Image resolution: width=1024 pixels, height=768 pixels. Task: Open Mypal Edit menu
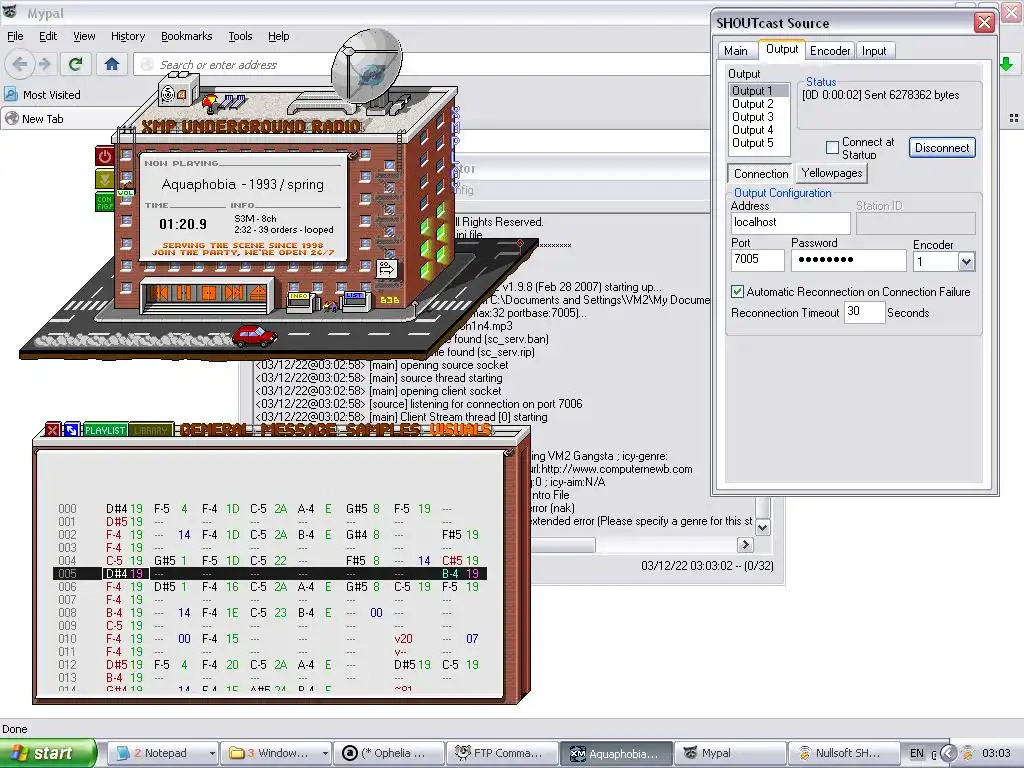click(x=48, y=36)
